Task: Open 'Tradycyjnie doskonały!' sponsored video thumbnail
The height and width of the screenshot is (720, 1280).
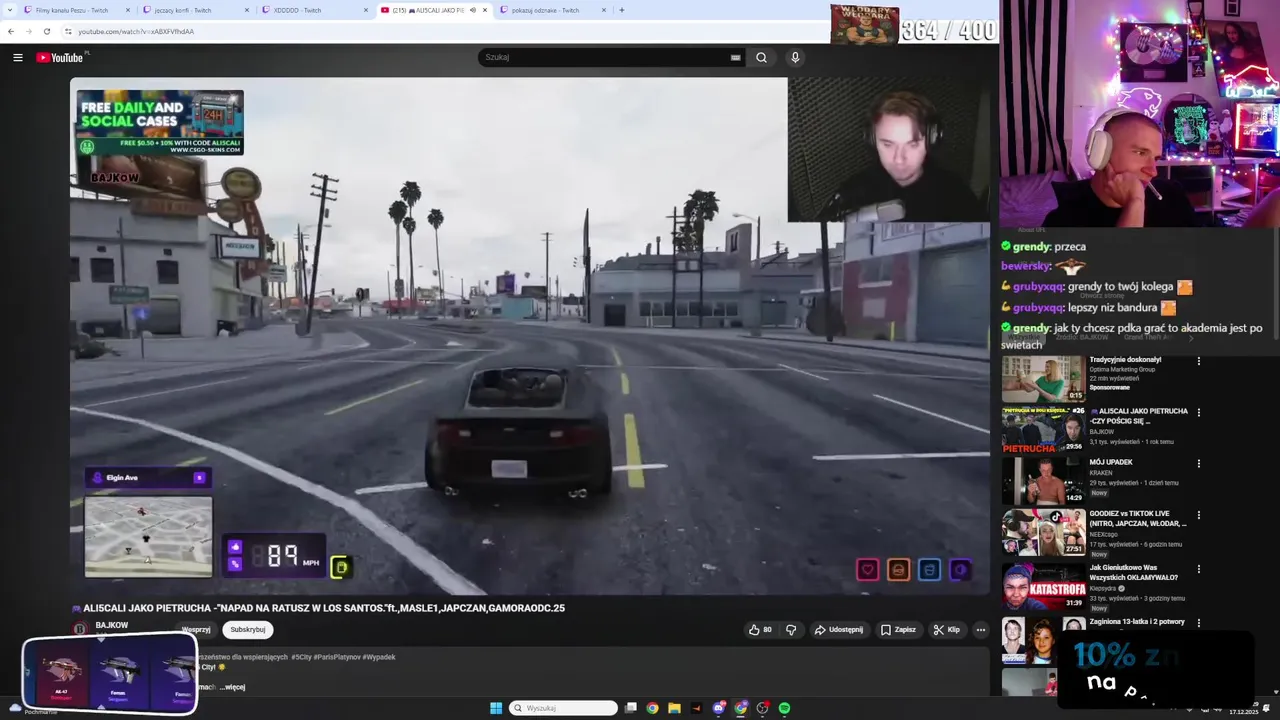Action: pyautogui.click(x=1043, y=378)
